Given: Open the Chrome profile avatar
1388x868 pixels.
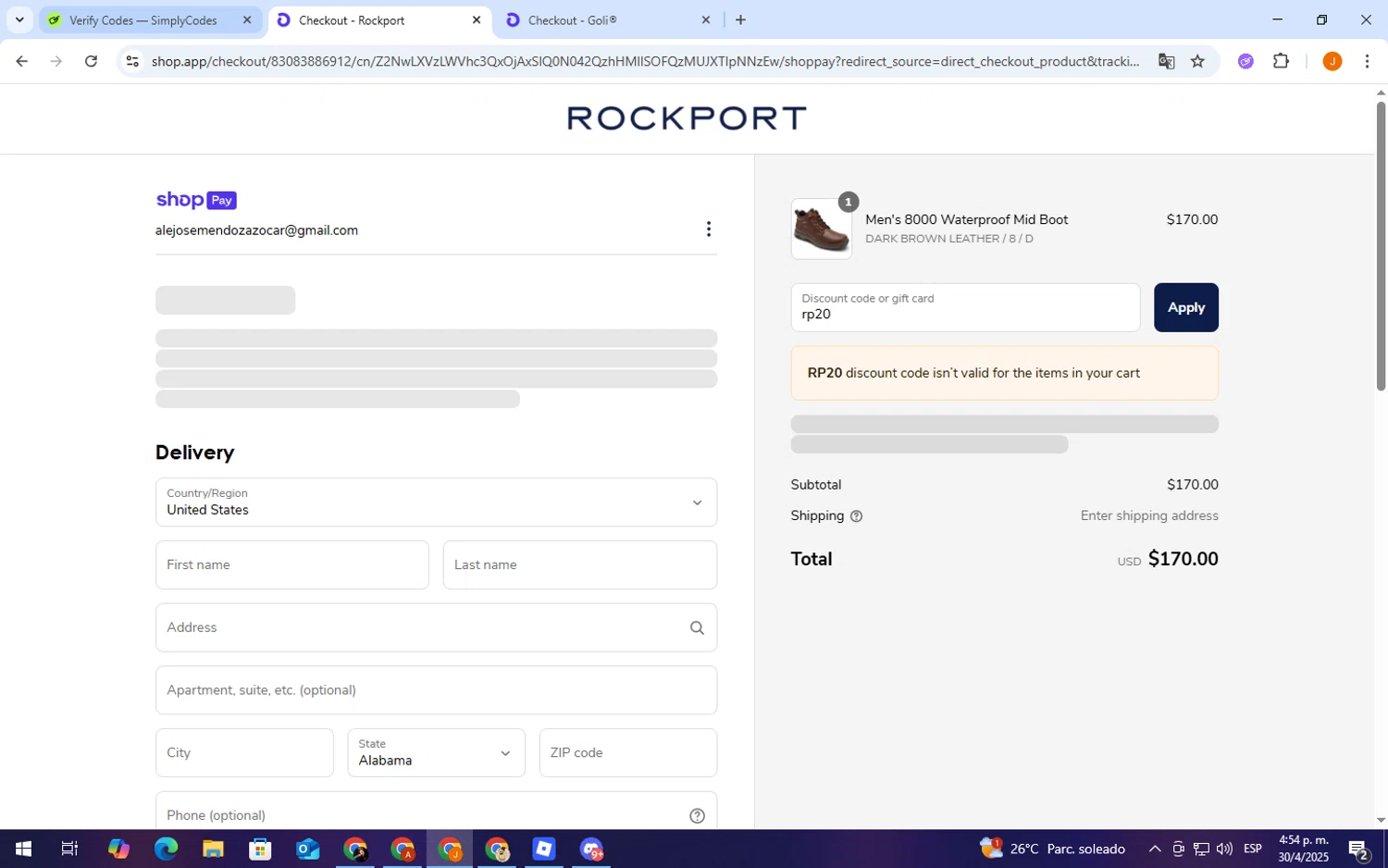Looking at the screenshot, I should [1332, 61].
